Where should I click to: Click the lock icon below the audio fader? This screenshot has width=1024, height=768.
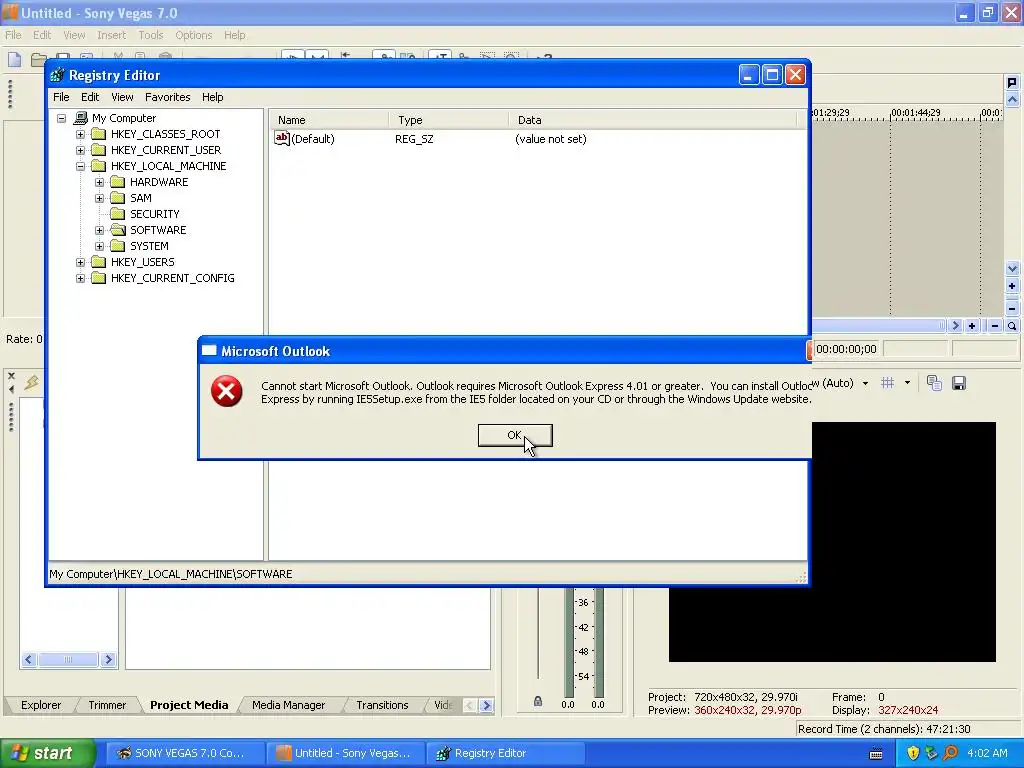pos(537,701)
